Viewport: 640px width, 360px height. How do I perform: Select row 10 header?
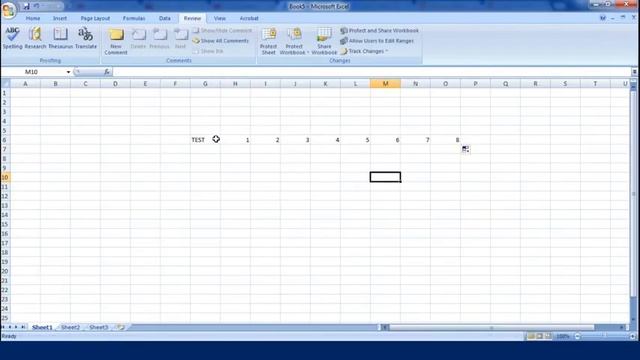pos(5,178)
